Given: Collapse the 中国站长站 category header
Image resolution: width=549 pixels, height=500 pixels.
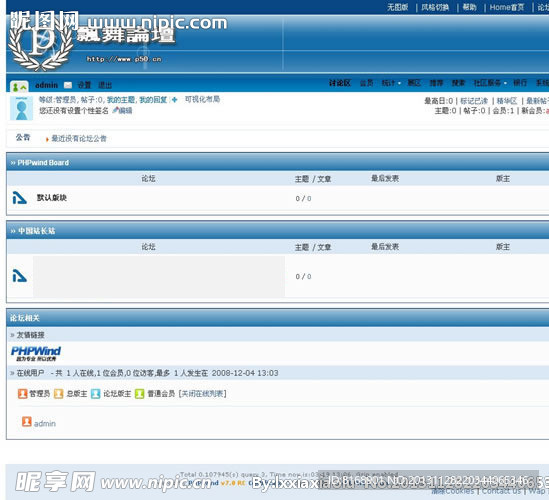Looking at the screenshot, I should point(33,231).
